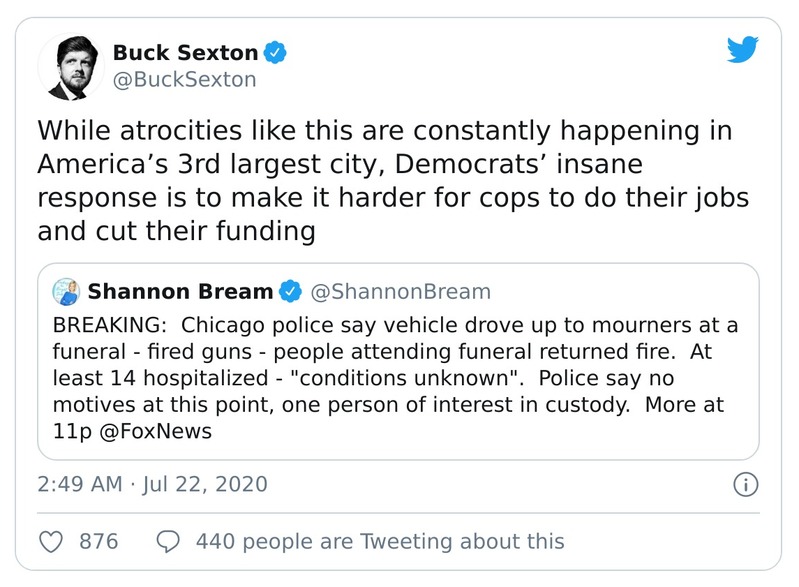Viewport: 799px width, 587px height.
Task: Click Shannon Bream's verified badge
Action: click(x=289, y=292)
